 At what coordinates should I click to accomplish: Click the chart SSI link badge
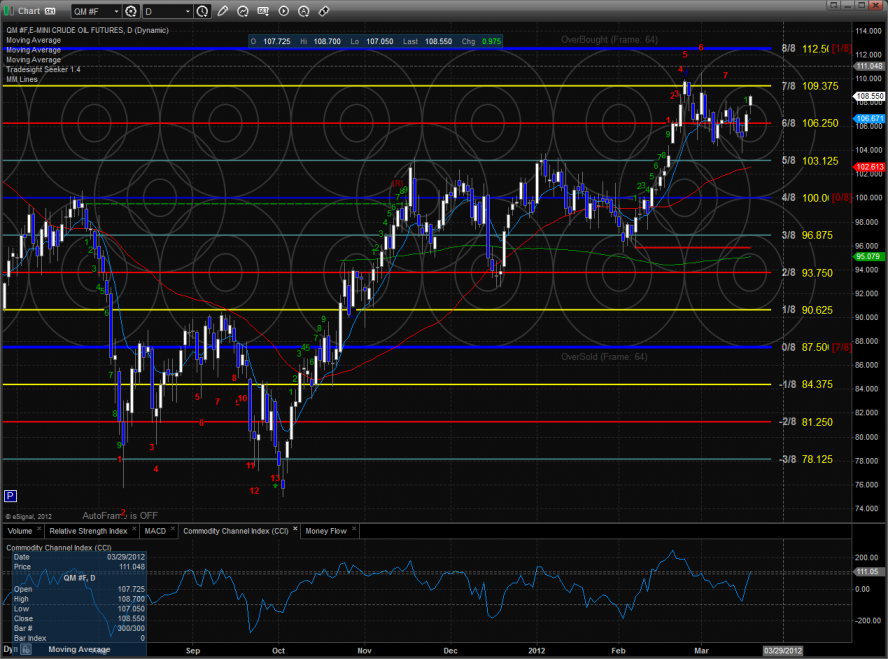click(50, 11)
